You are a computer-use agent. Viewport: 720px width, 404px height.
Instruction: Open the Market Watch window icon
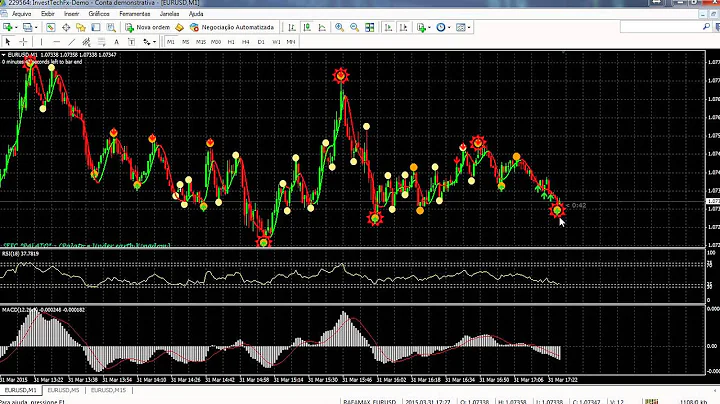[x=51, y=28]
